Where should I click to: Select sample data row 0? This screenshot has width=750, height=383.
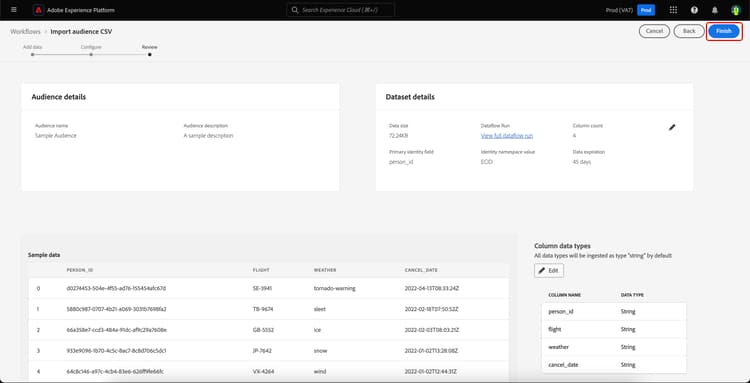[268, 288]
